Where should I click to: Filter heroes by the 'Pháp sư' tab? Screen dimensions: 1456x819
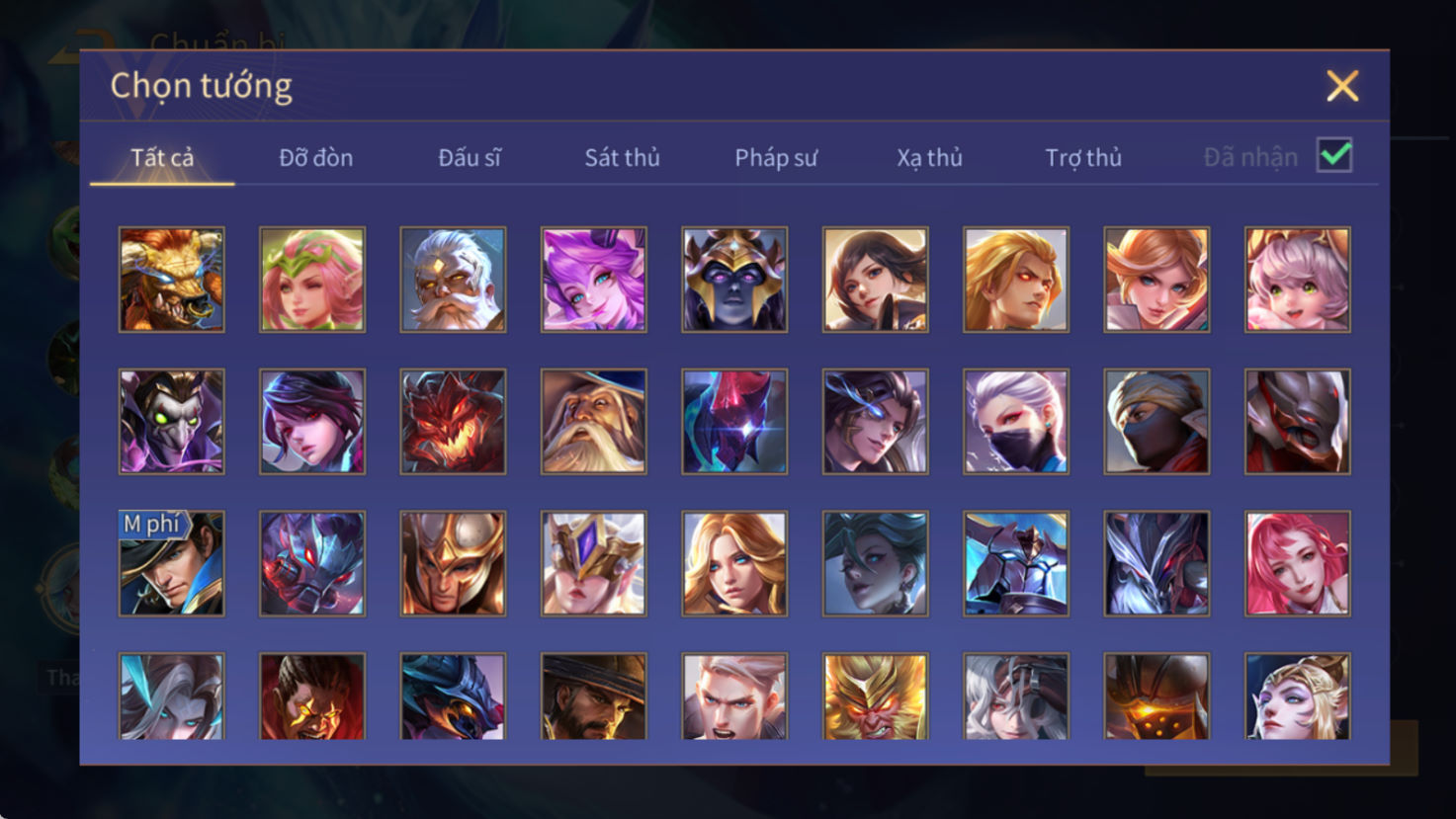tap(776, 158)
